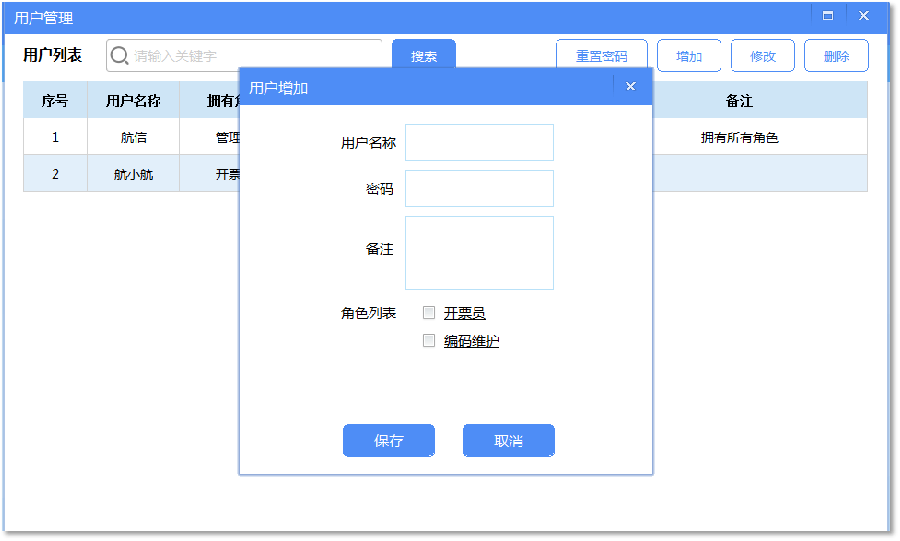The image size is (900, 541).
Task: Click the 重置密码 button
Action: (602, 56)
